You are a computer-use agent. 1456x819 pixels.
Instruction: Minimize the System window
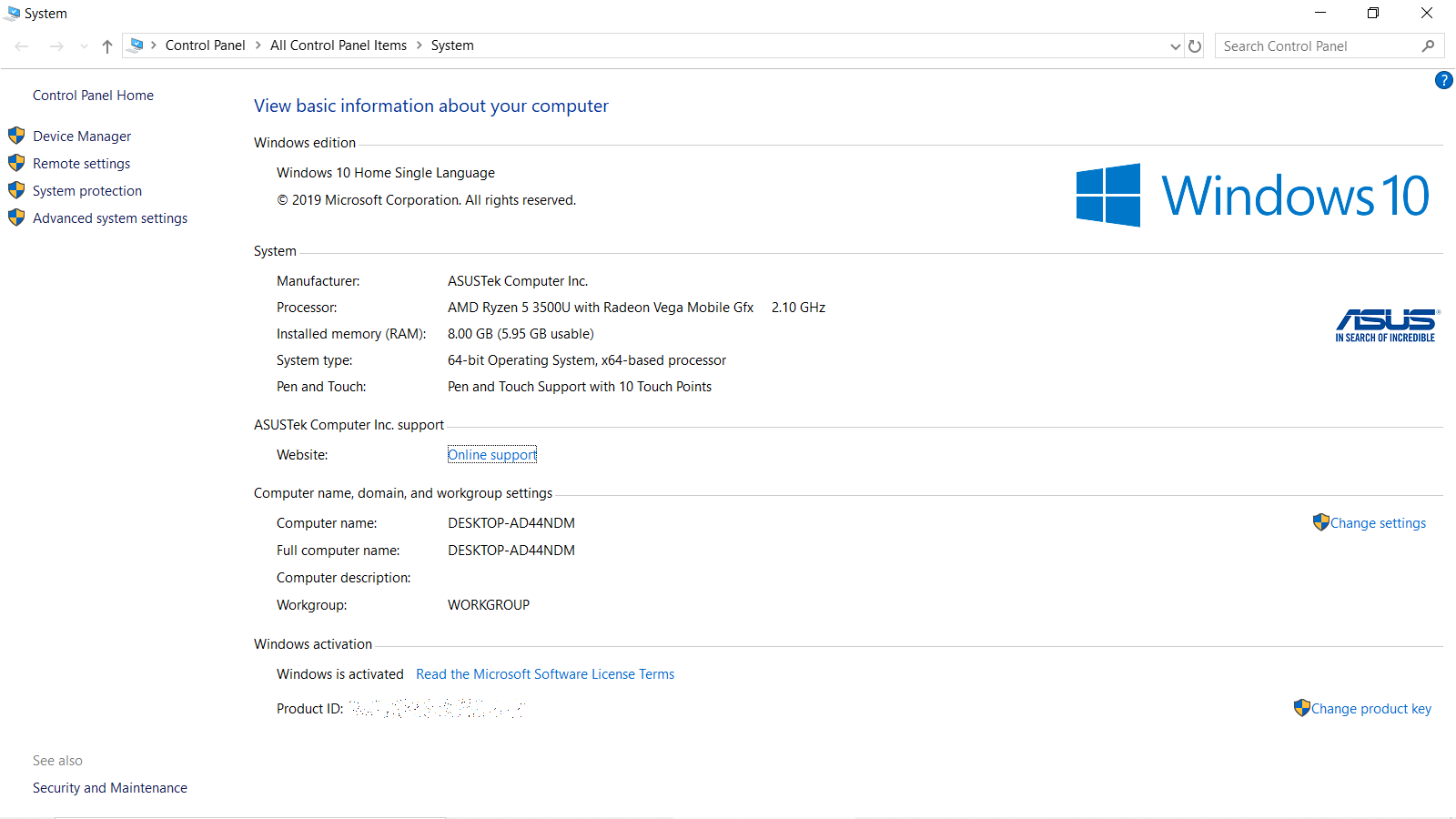(1320, 13)
